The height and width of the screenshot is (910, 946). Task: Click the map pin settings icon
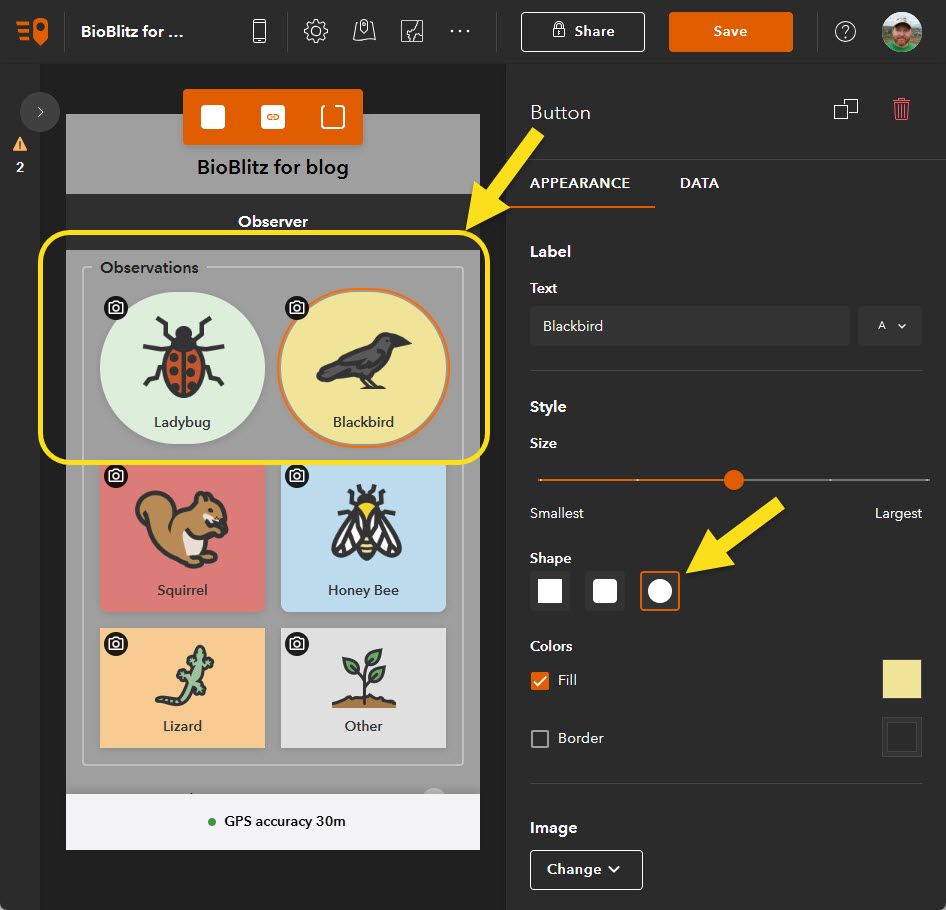click(x=364, y=31)
